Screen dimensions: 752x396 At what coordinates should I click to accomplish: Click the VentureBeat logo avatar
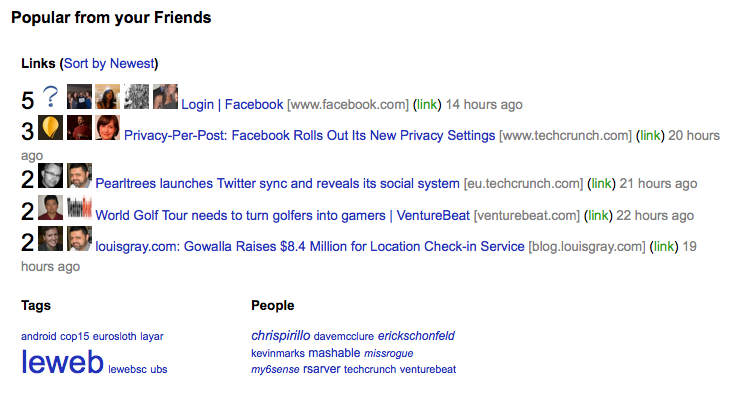coord(79,208)
